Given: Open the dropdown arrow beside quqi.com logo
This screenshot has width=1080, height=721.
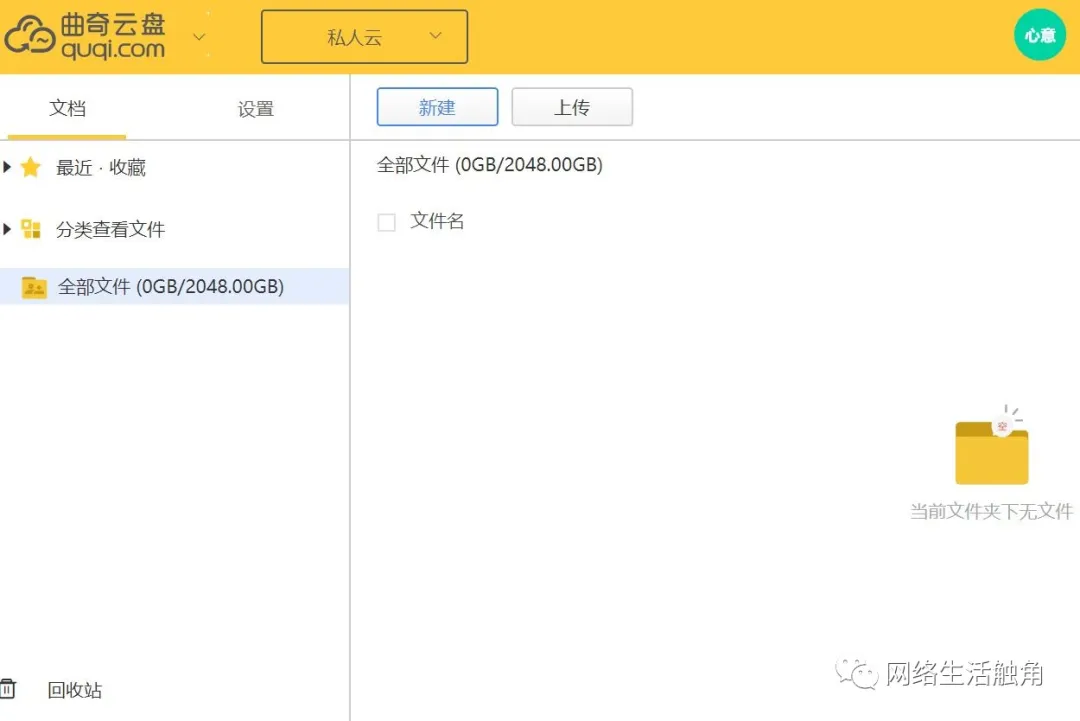Looking at the screenshot, I should (x=198, y=36).
